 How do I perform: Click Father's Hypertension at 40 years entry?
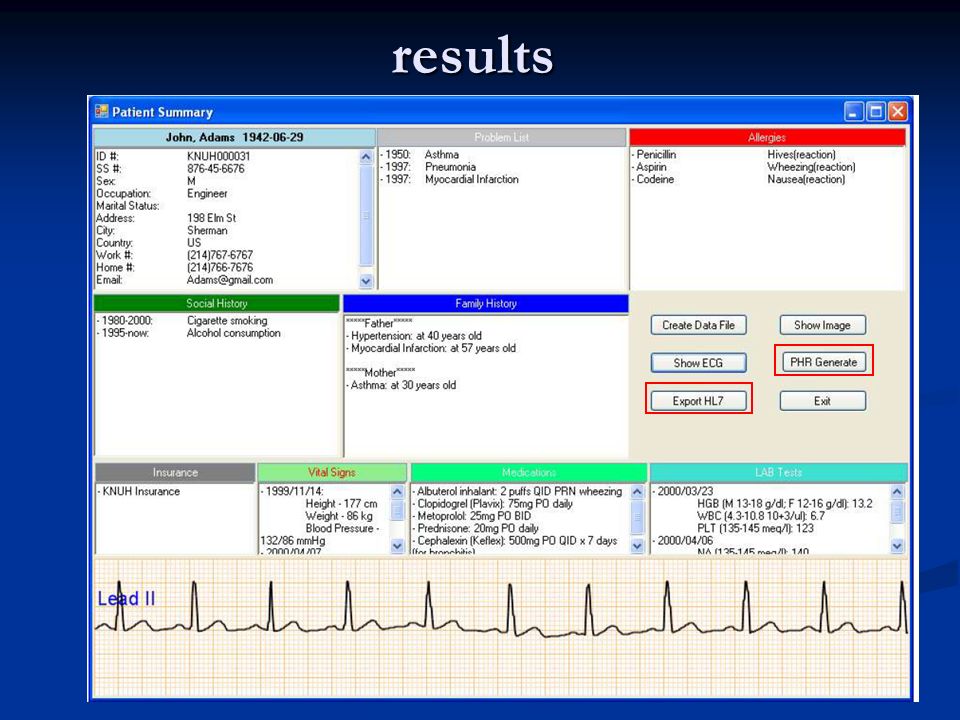point(414,336)
